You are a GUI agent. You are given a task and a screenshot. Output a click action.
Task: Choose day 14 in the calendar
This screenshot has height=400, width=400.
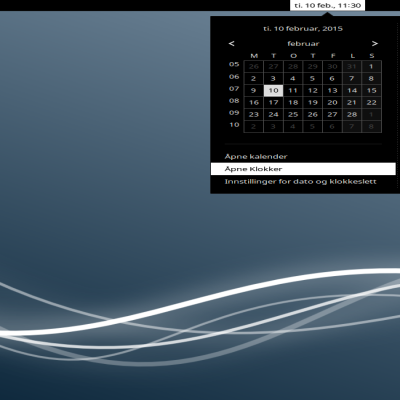pos(352,90)
